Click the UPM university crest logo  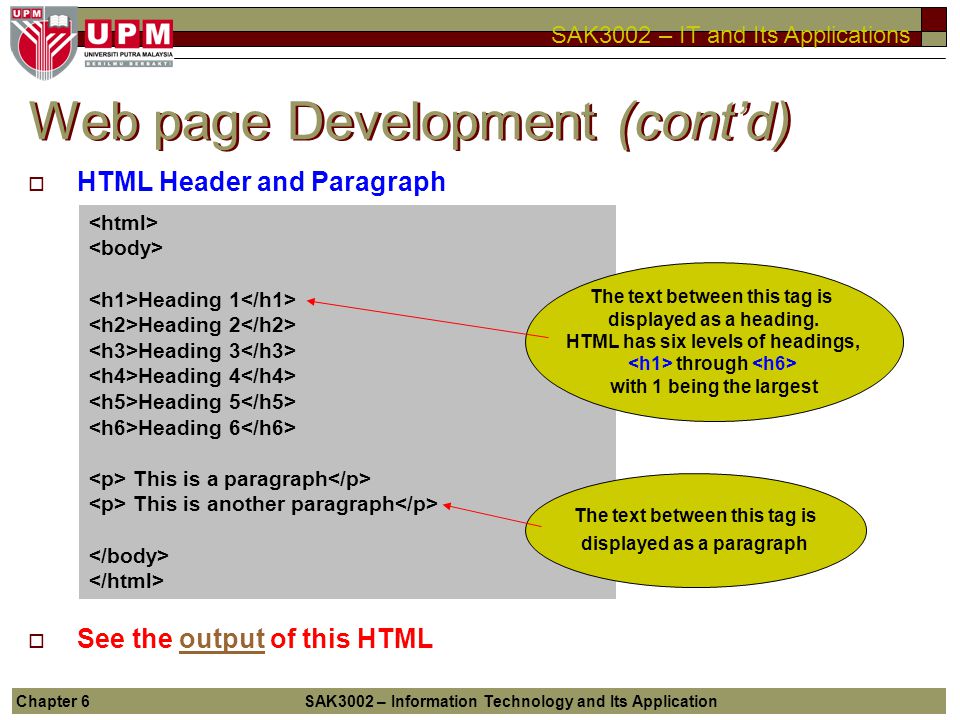(x=43, y=43)
